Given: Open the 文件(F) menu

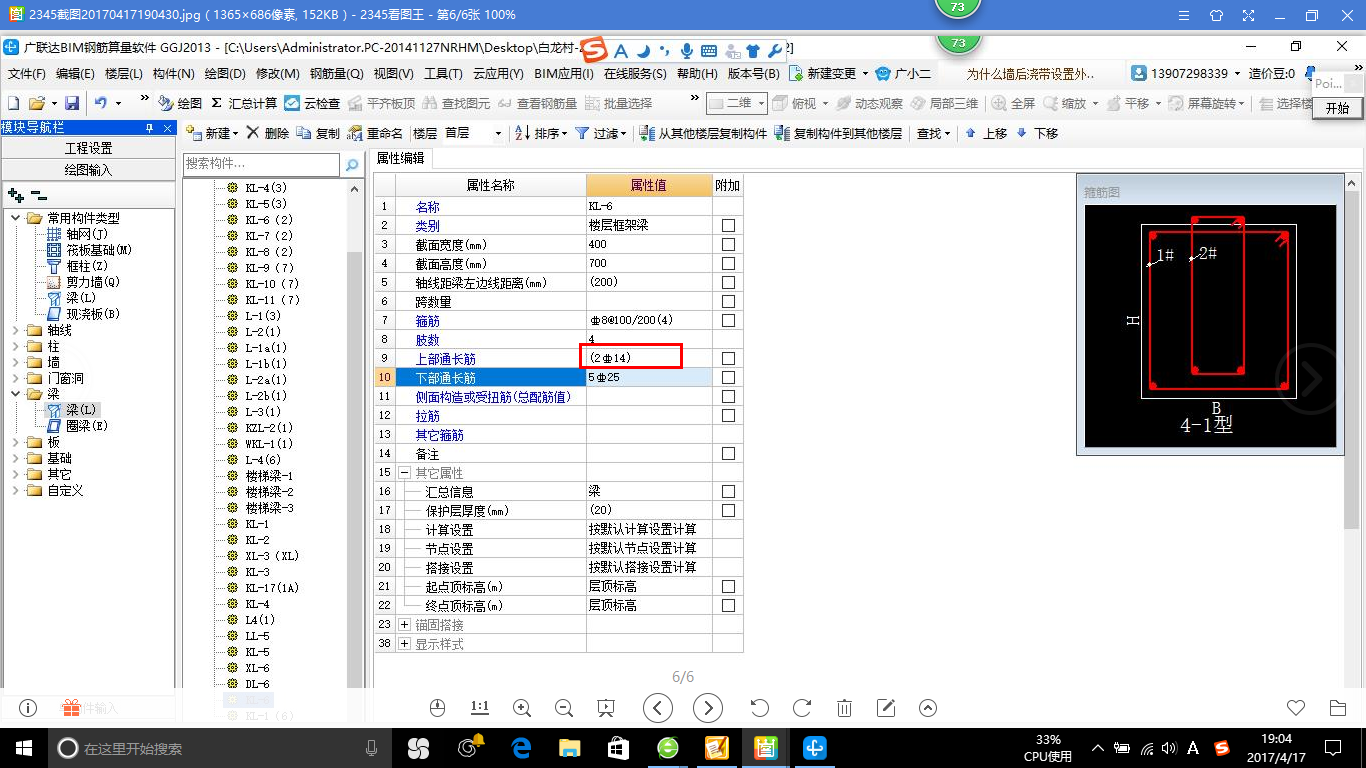Looking at the screenshot, I should point(27,74).
